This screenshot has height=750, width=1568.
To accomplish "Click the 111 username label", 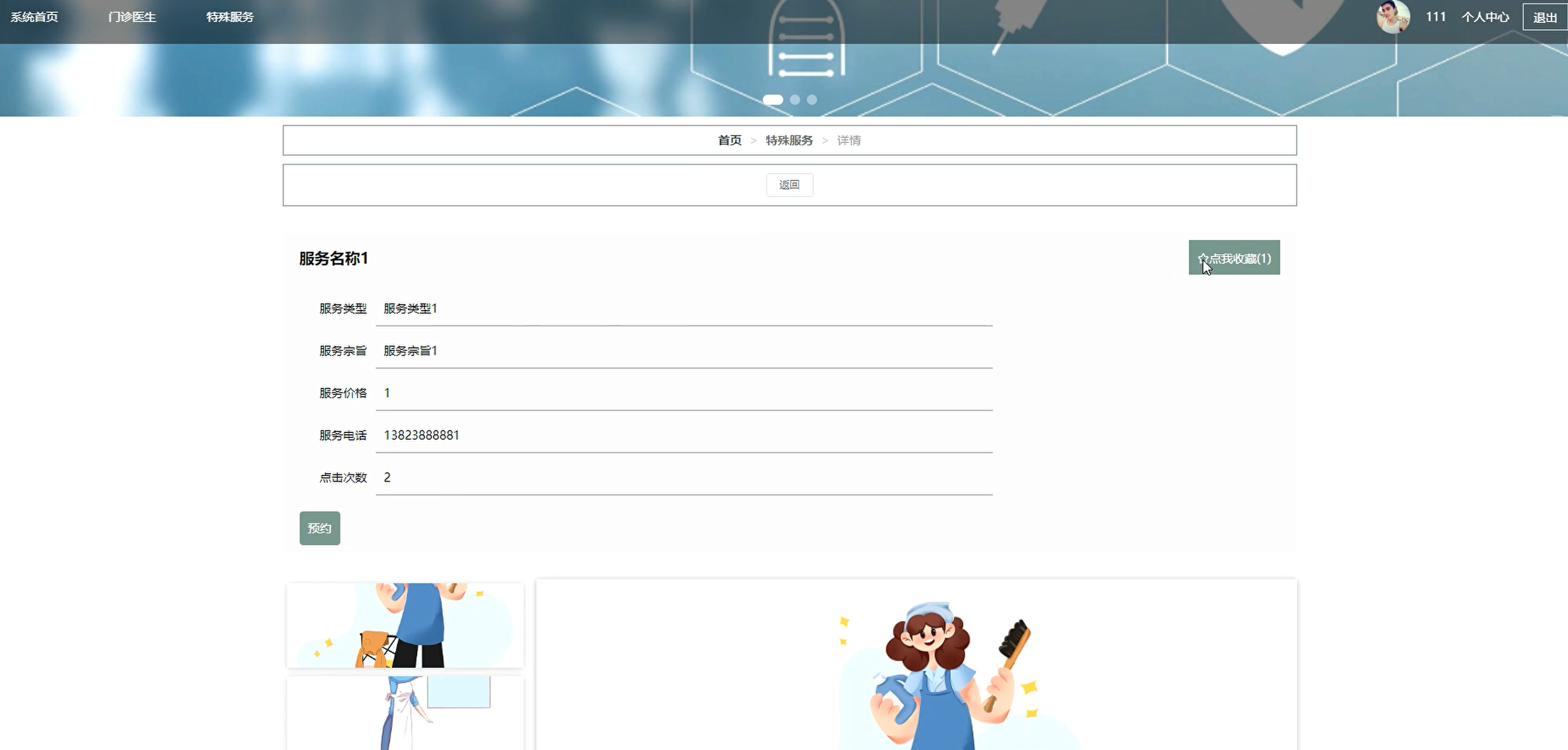I will 1435,17.
